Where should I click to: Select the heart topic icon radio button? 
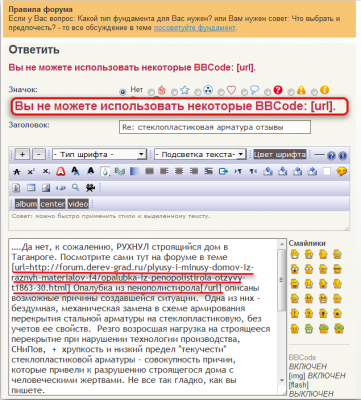221,91
